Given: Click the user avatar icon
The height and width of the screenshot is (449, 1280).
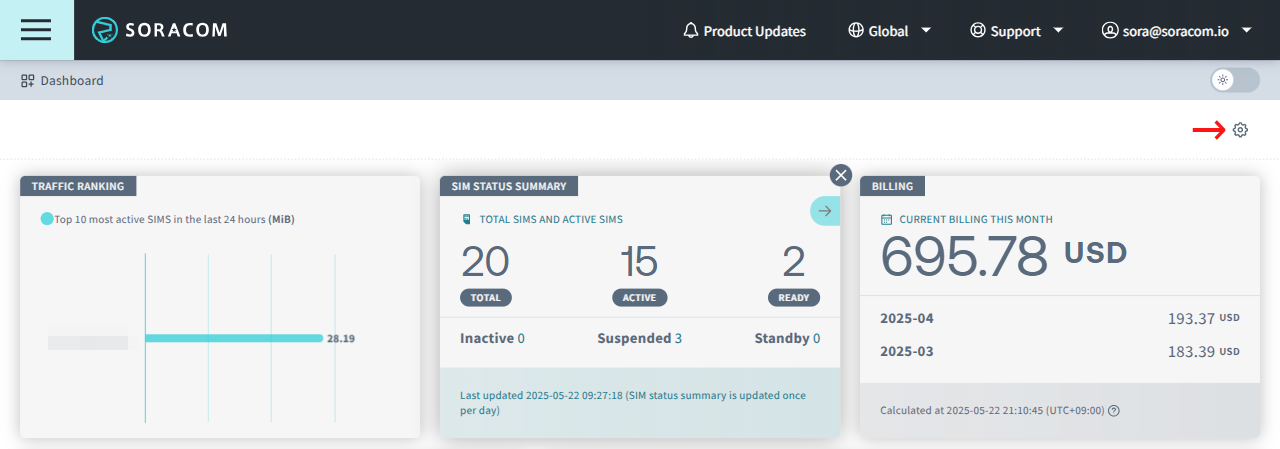Looking at the screenshot, I should point(1109,31).
